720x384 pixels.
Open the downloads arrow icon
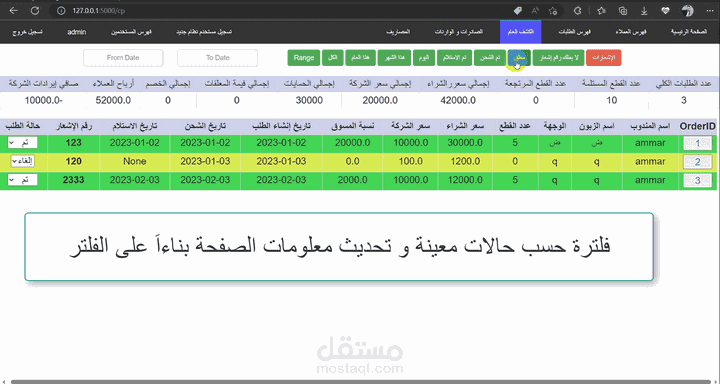tap(644, 11)
